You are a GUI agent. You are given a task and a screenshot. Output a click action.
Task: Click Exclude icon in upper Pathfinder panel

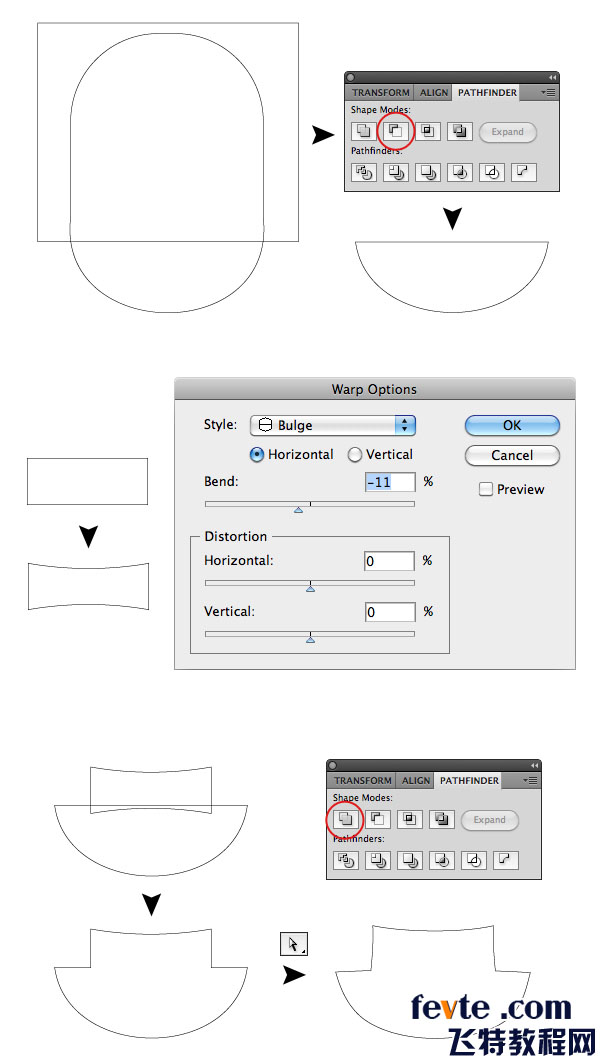point(460,131)
